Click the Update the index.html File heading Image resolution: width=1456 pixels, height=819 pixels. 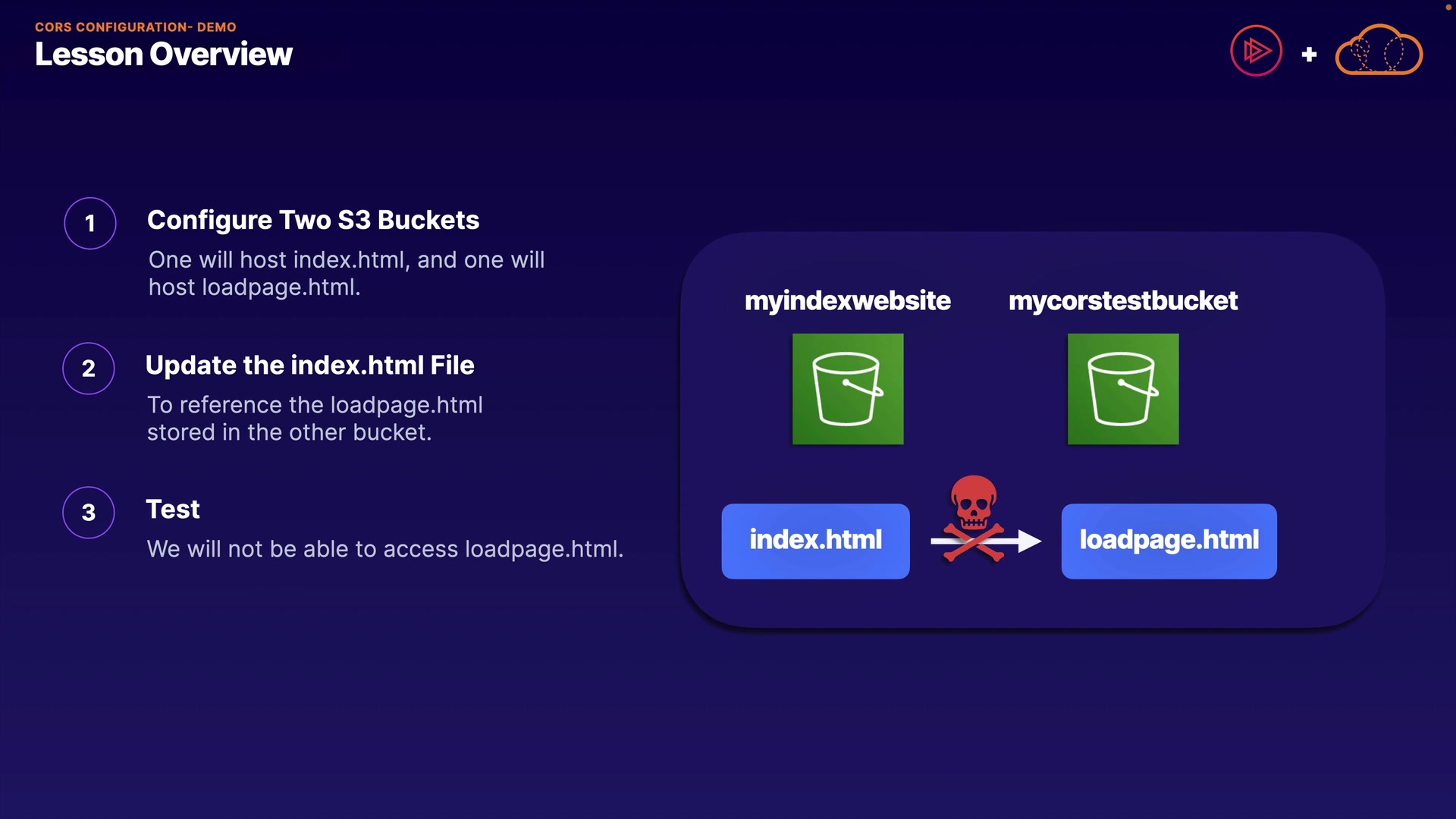[x=309, y=366]
